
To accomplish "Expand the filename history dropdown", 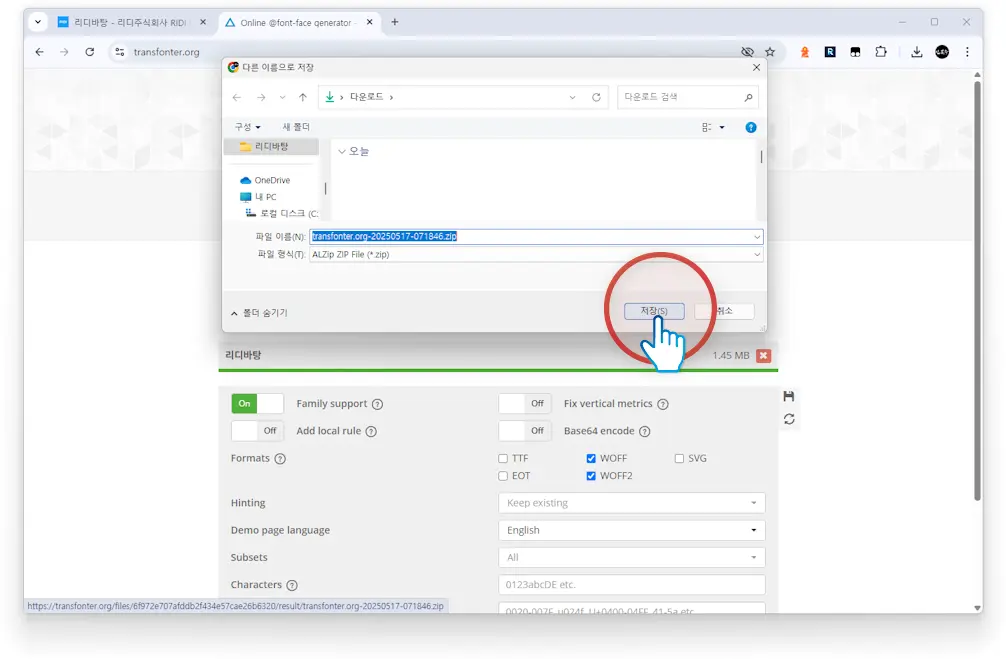I will [x=757, y=237].
